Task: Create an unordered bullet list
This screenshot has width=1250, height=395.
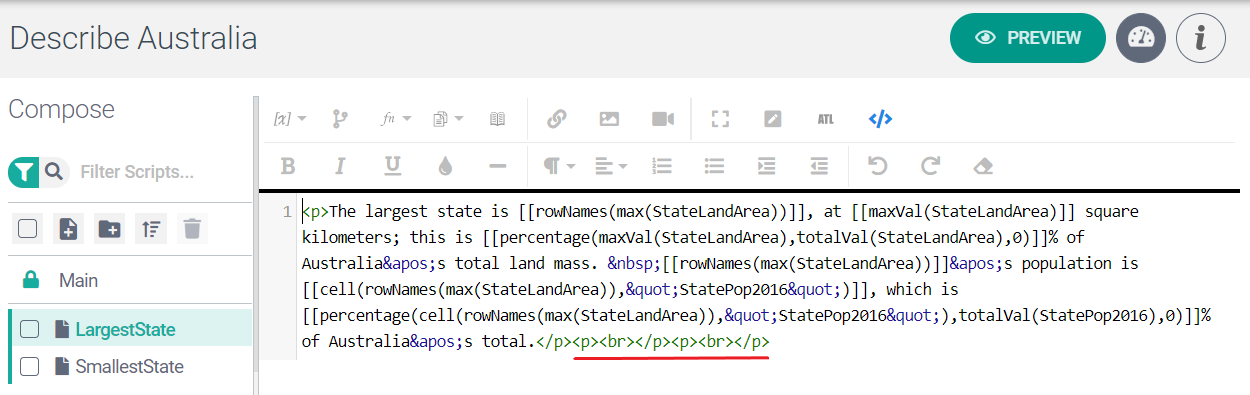Action: 714,166
